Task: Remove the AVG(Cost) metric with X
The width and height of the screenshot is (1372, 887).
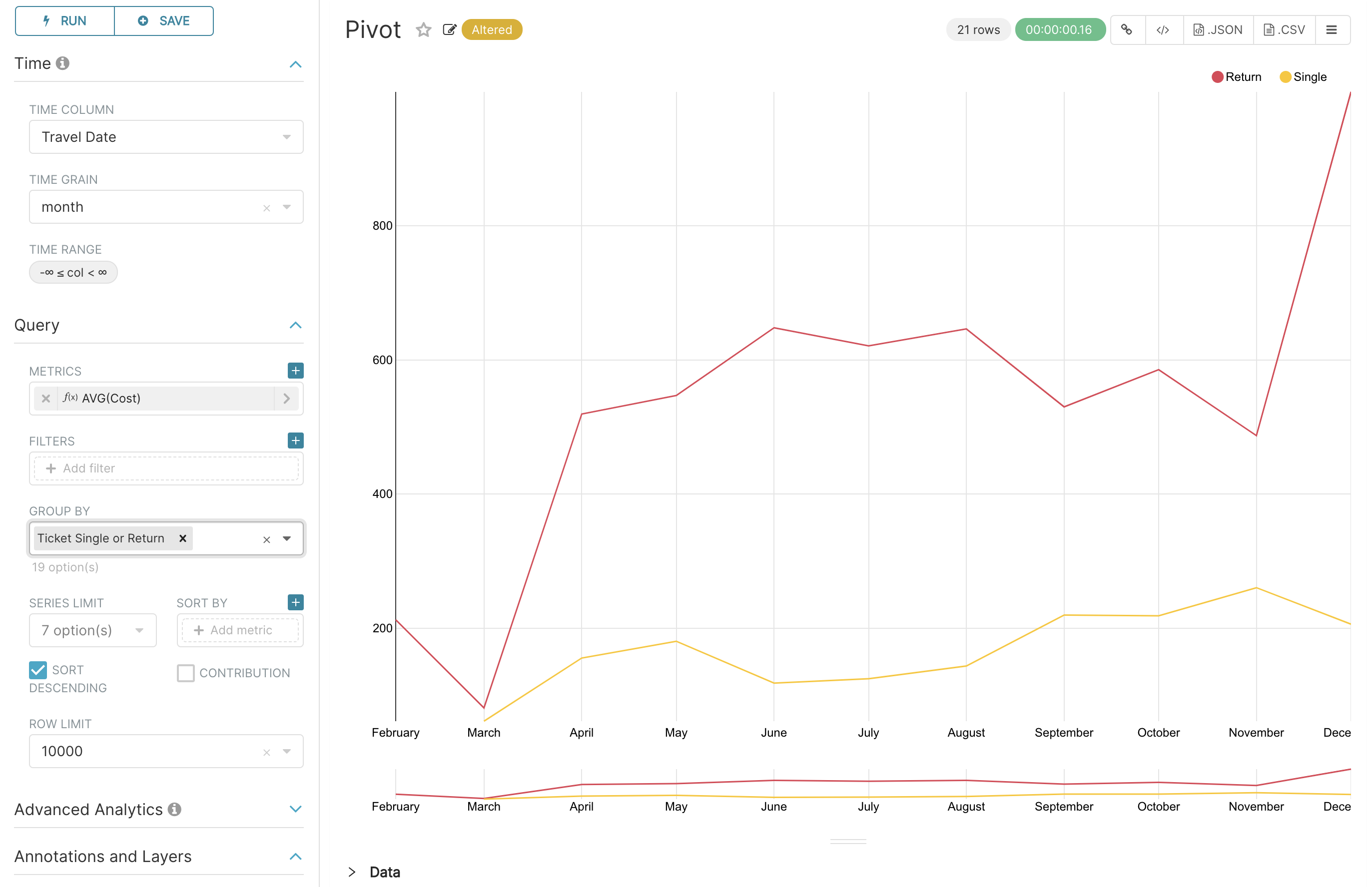Action: pyautogui.click(x=46, y=398)
